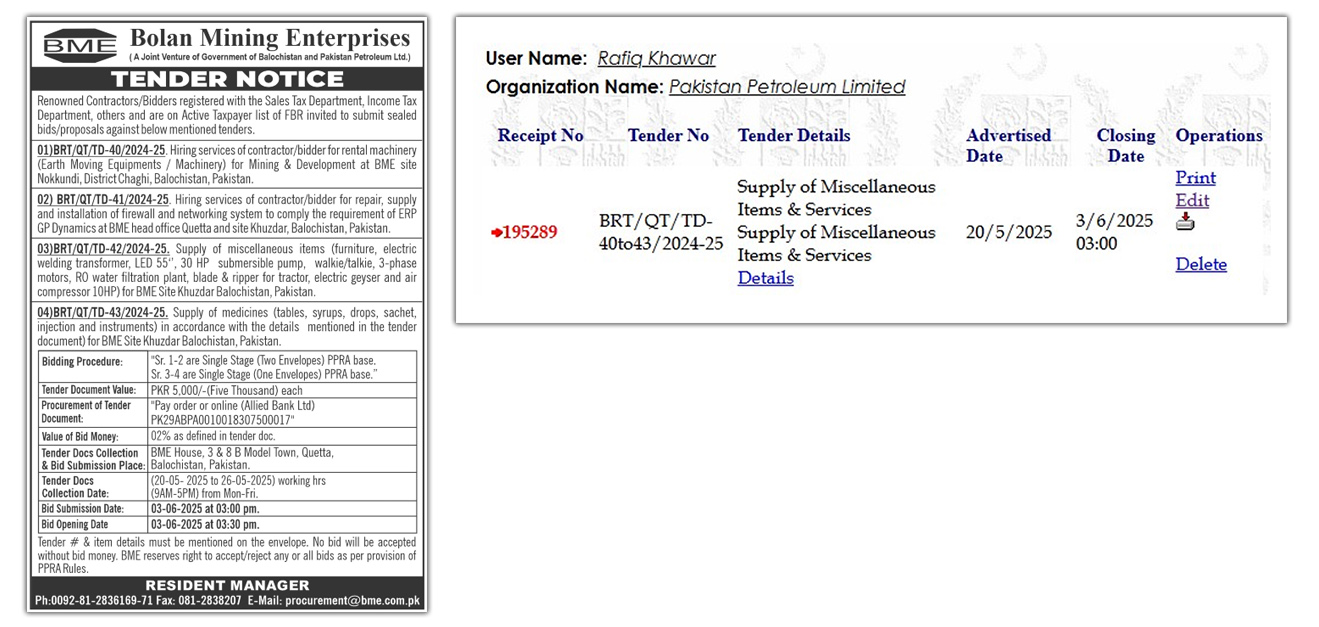Click the BME logo in the tender notice
The height and width of the screenshot is (627, 1319).
(x=80, y=45)
